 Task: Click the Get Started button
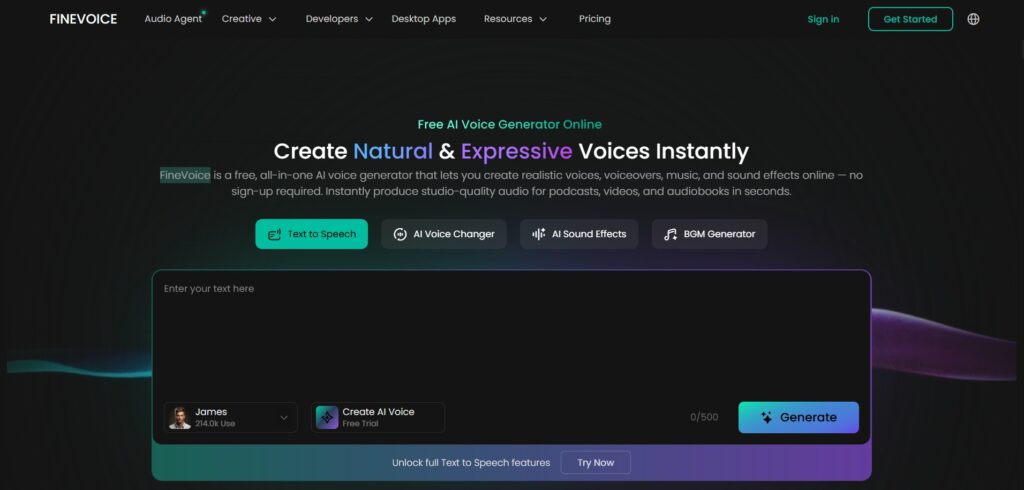pos(910,19)
